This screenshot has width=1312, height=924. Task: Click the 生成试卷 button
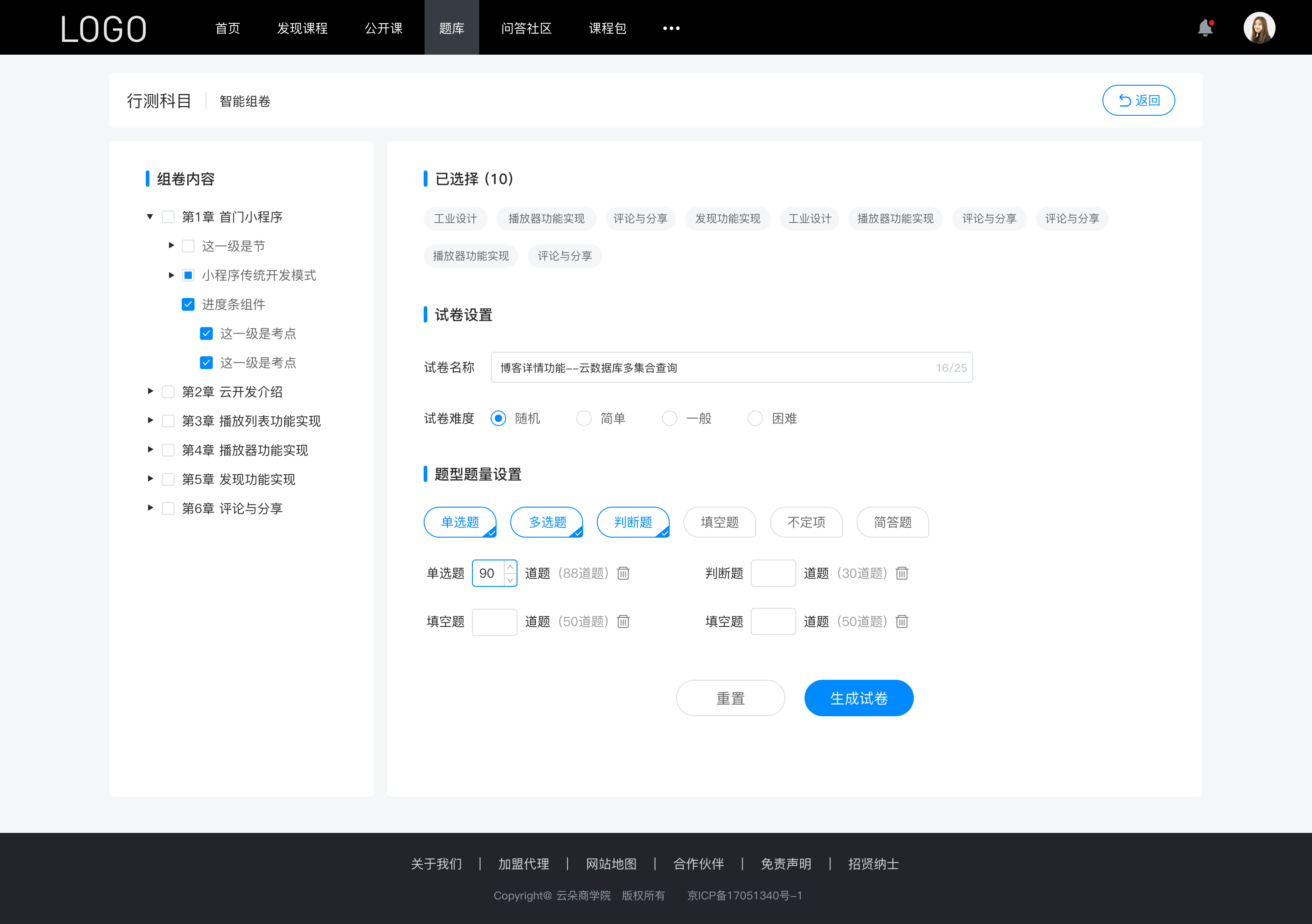(858, 698)
